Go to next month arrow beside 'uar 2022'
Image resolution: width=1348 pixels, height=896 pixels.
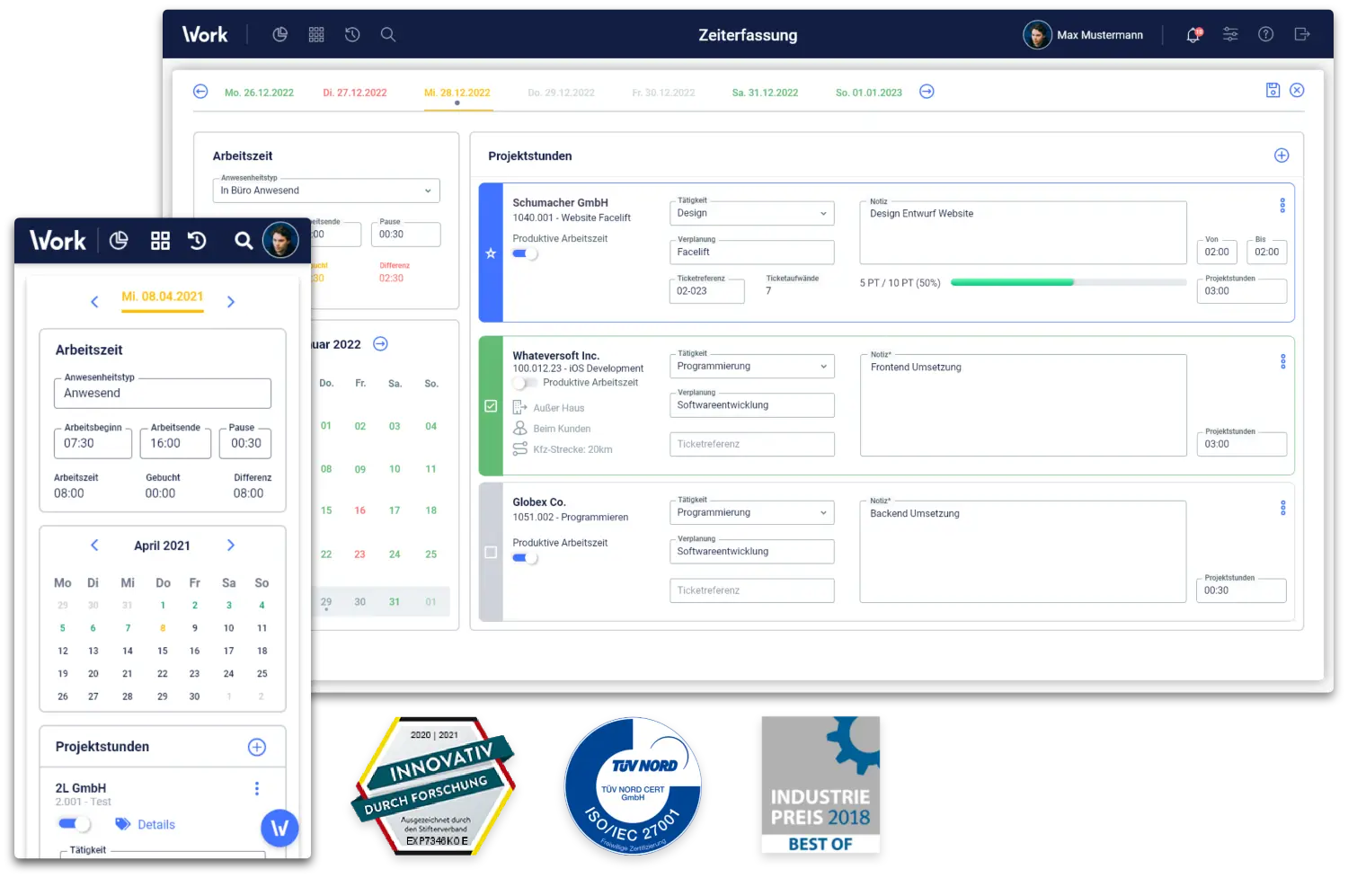point(381,344)
